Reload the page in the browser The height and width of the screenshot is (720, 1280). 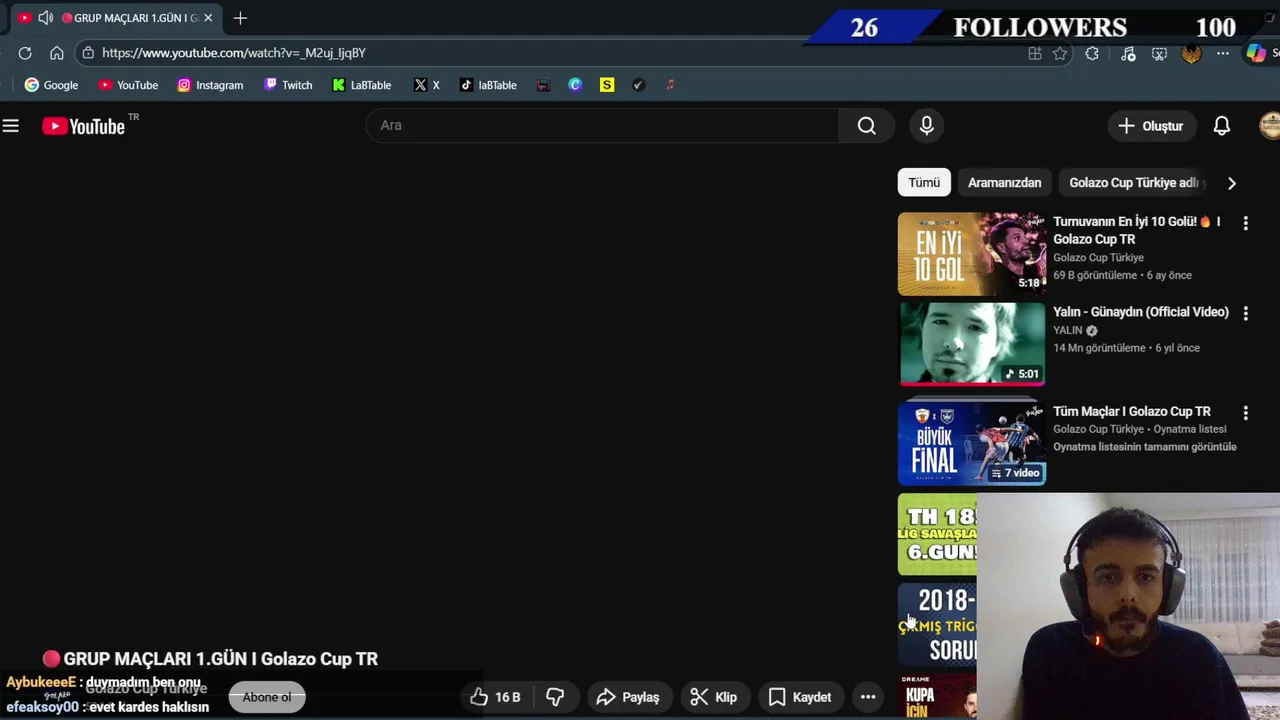click(25, 53)
